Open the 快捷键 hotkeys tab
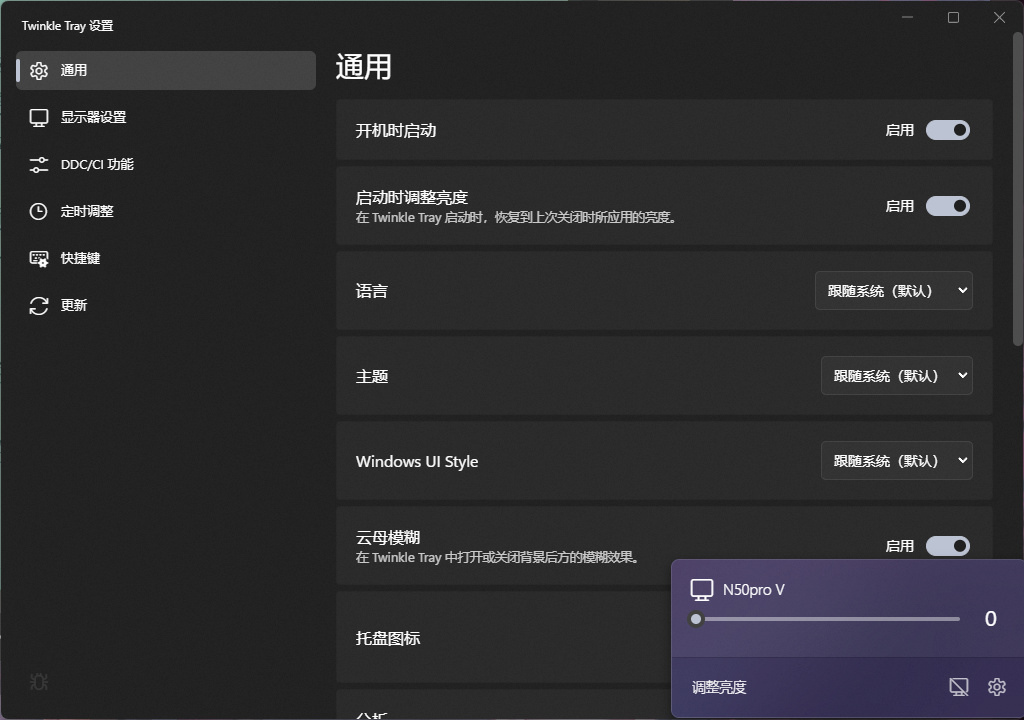The image size is (1024, 720). coord(166,259)
